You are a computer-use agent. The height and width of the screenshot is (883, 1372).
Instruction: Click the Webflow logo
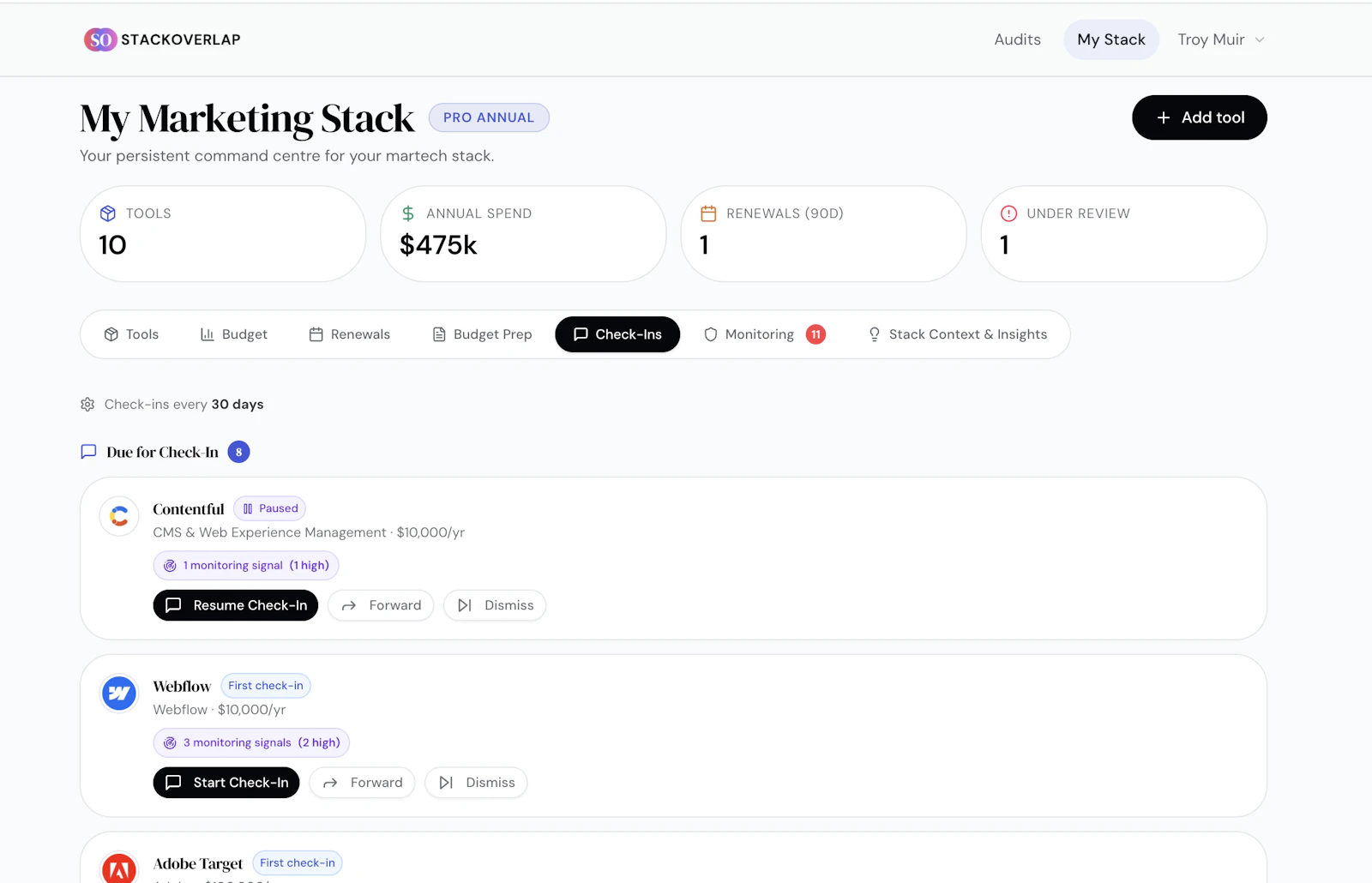[119, 694]
